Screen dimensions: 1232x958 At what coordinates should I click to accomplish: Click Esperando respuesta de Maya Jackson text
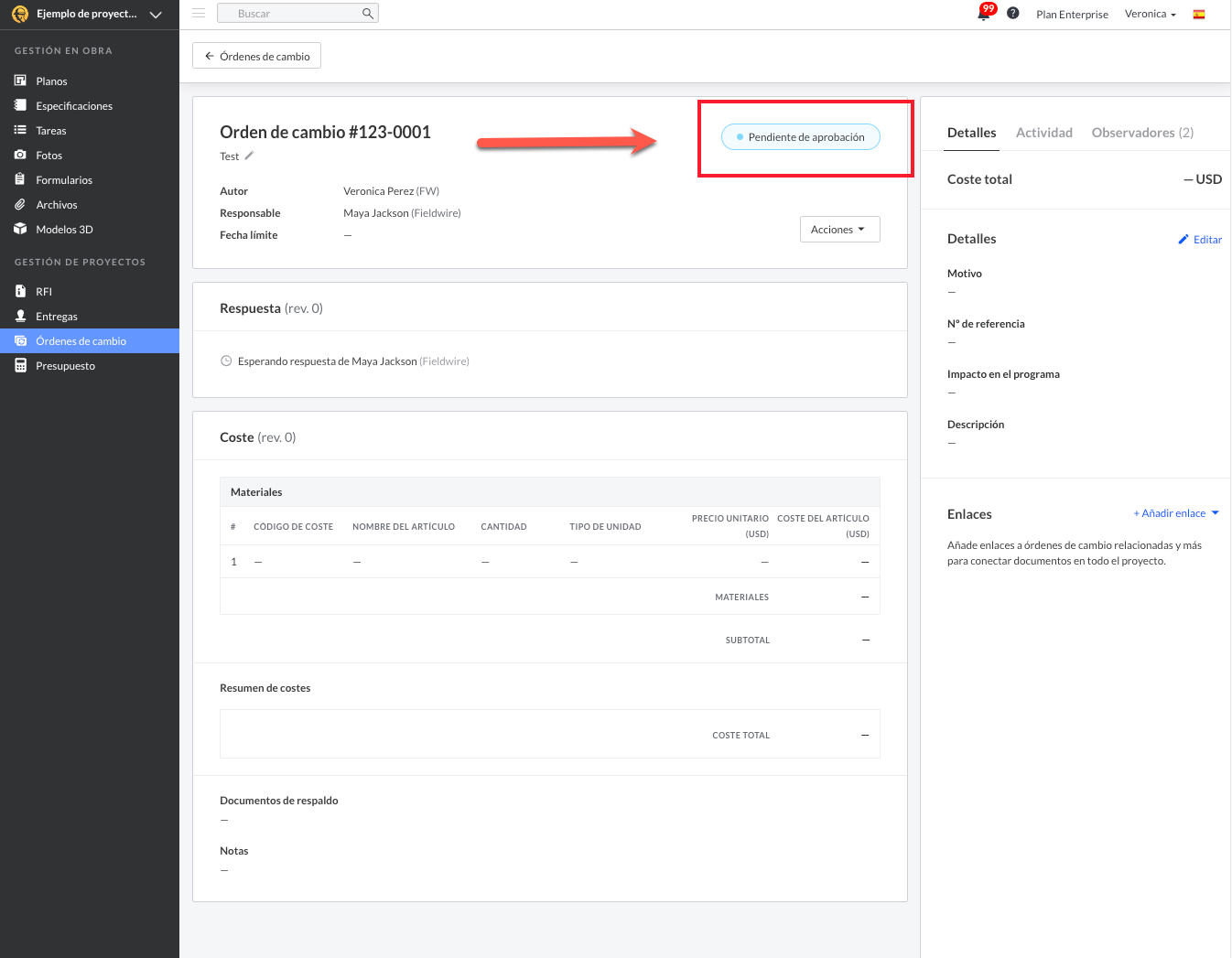point(353,361)
